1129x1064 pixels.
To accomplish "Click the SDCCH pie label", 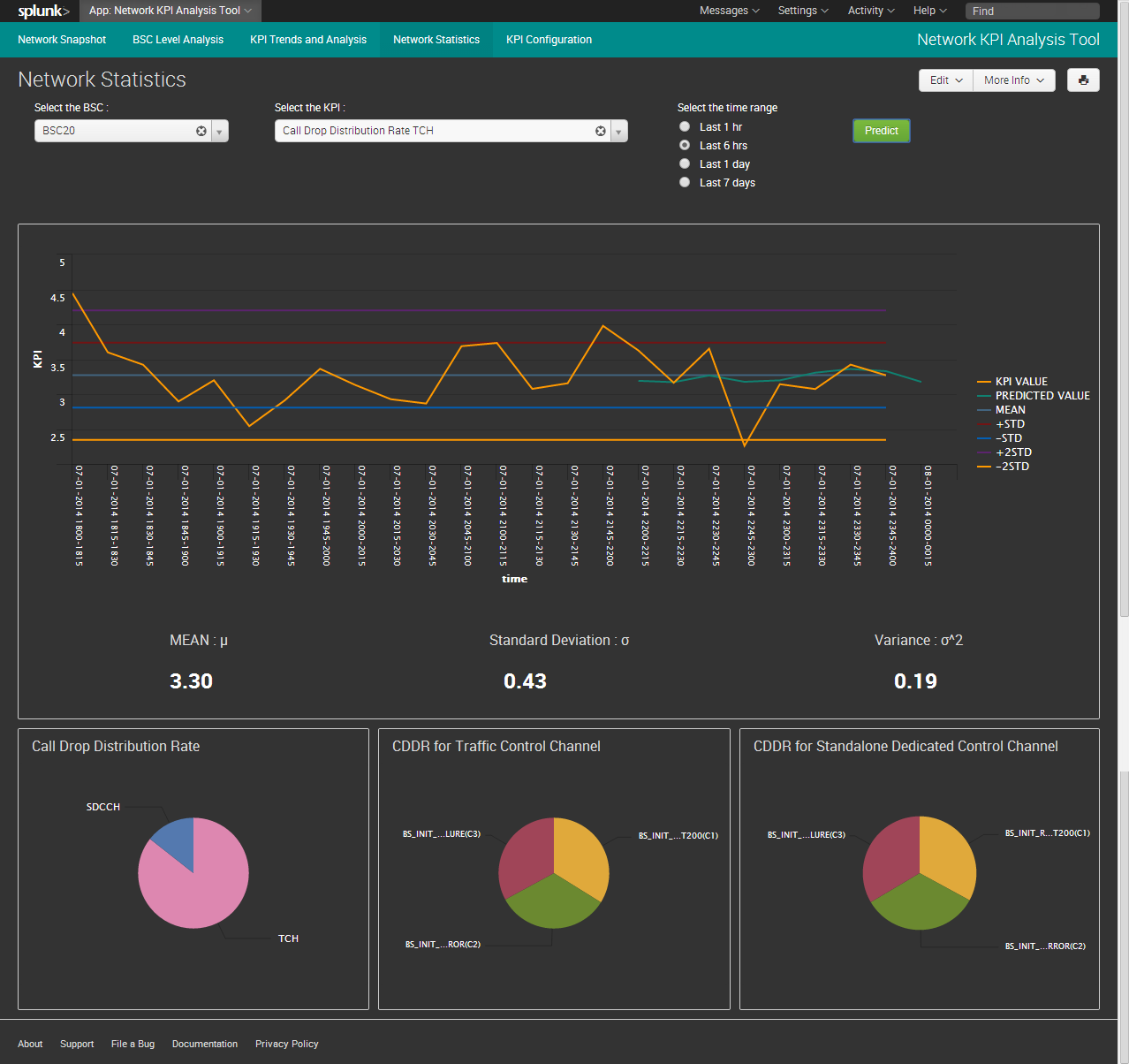I will (102, 807).
